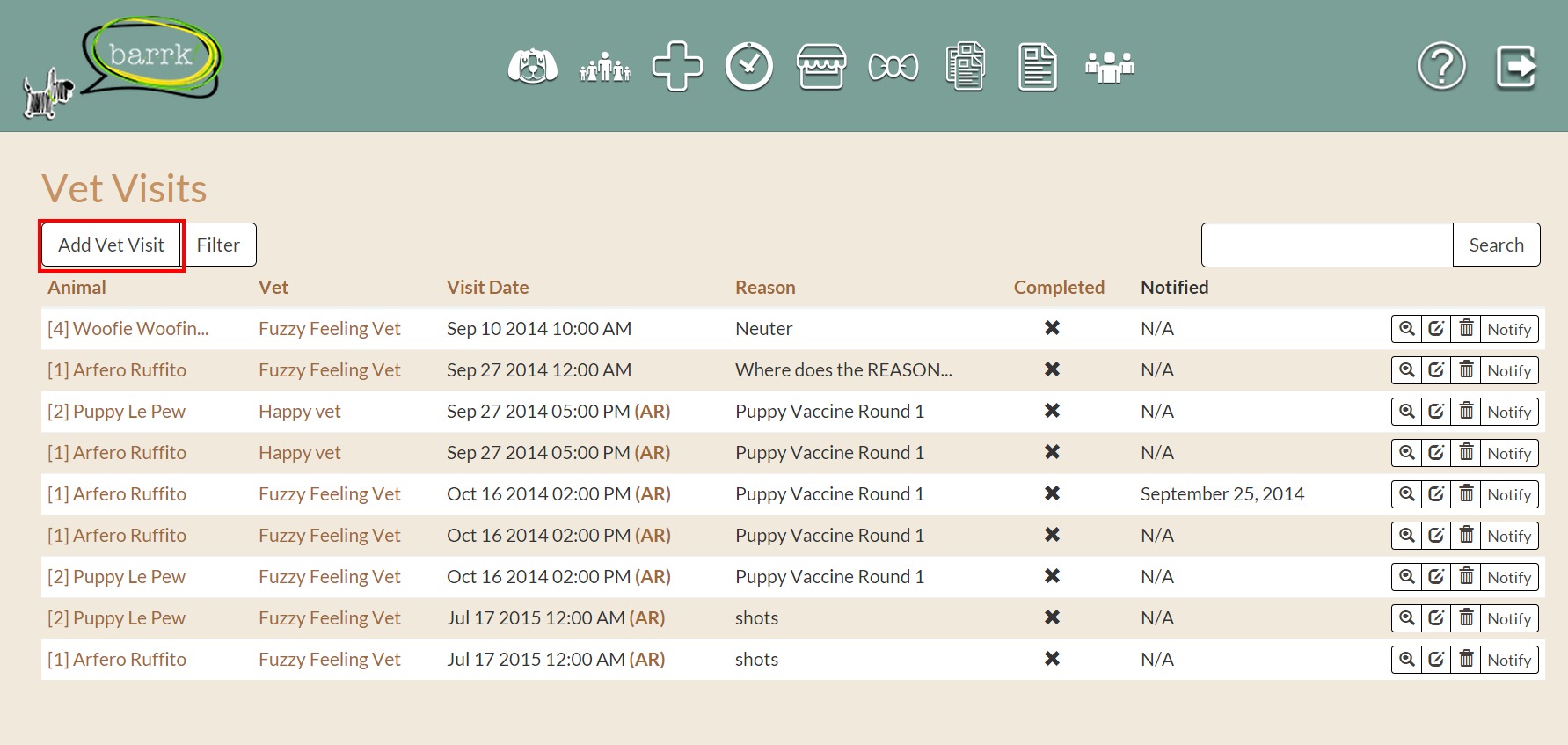1568x745 pixels.
Task: Open the store front icon in header
Action: (x=821, y=66)
